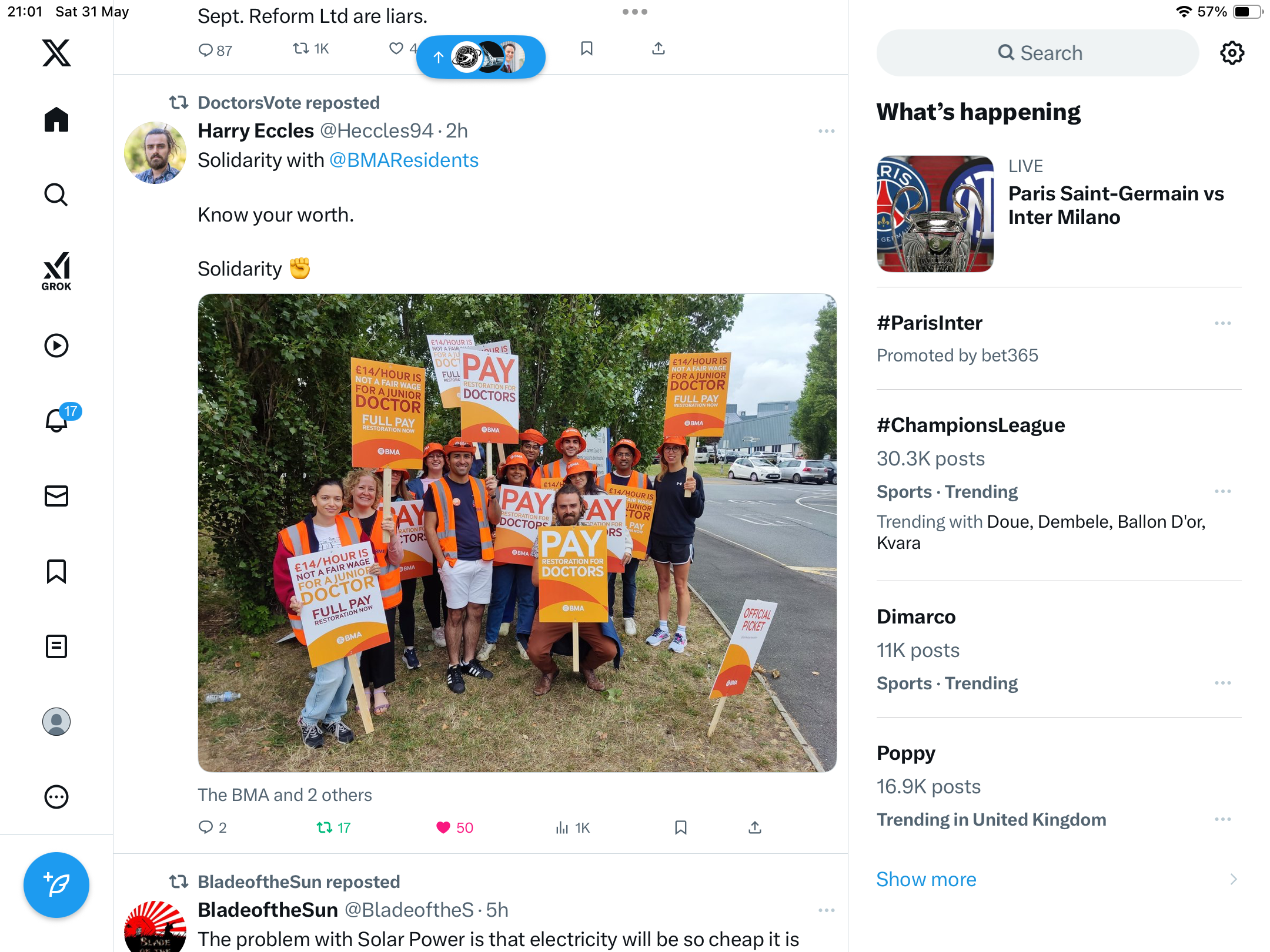
Task: Show more trends link
Action: coord(926,879)
